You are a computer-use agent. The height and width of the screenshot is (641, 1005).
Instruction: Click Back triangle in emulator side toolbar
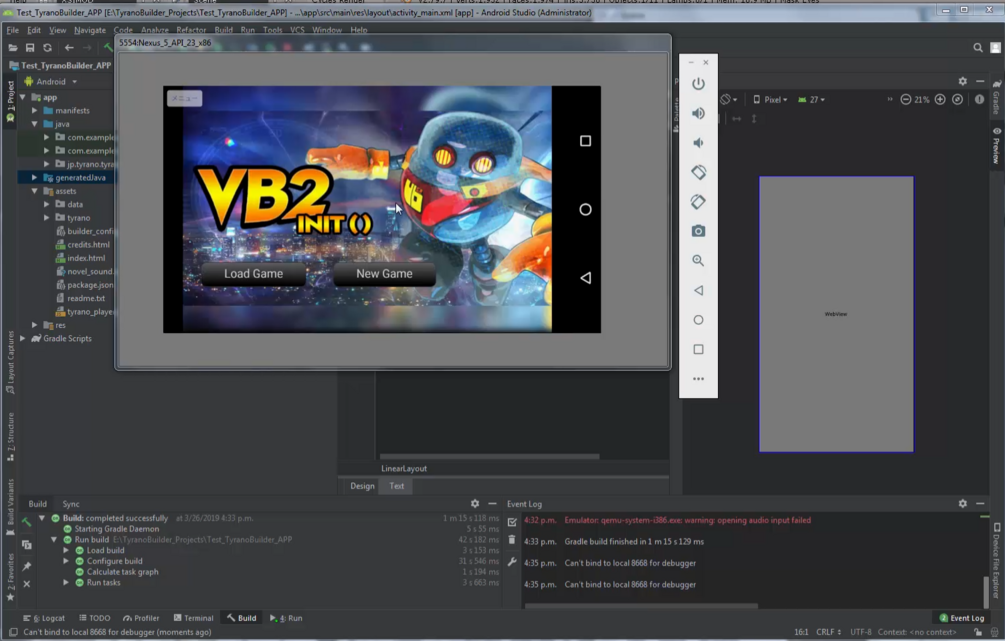point(698,290)
